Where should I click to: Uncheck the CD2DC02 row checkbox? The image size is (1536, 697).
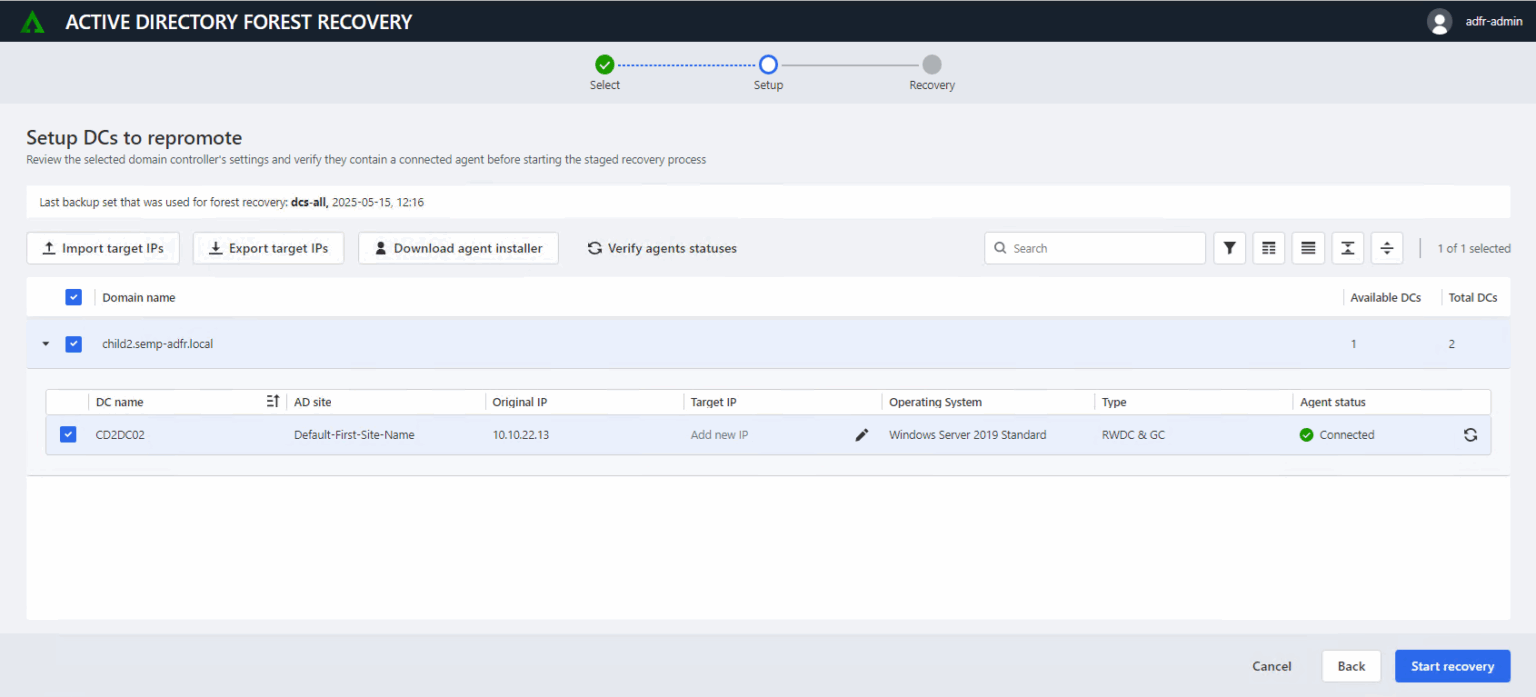[x=67, y=434]
